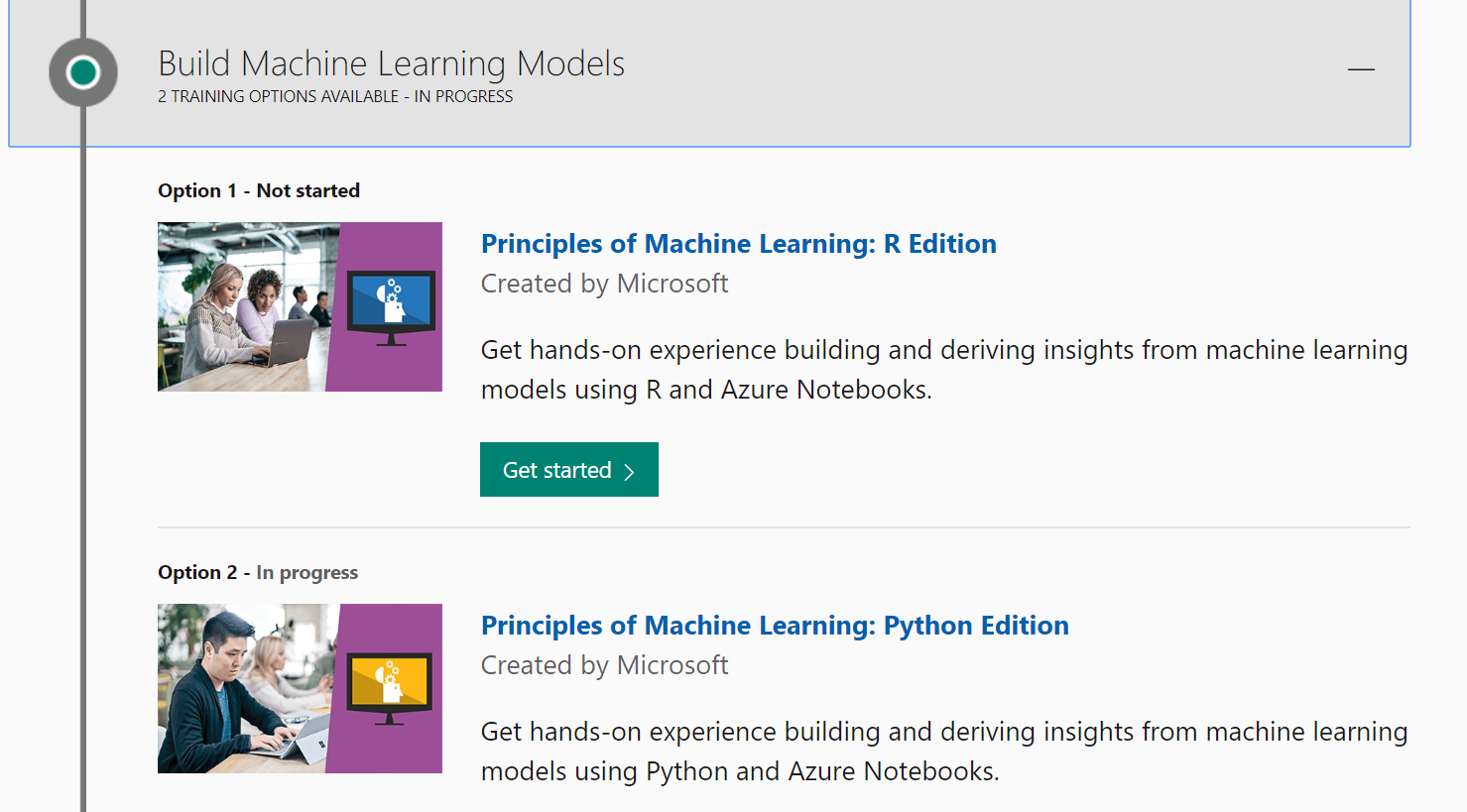
Task: Click the R Edition course description text
Action: [944, 370]
